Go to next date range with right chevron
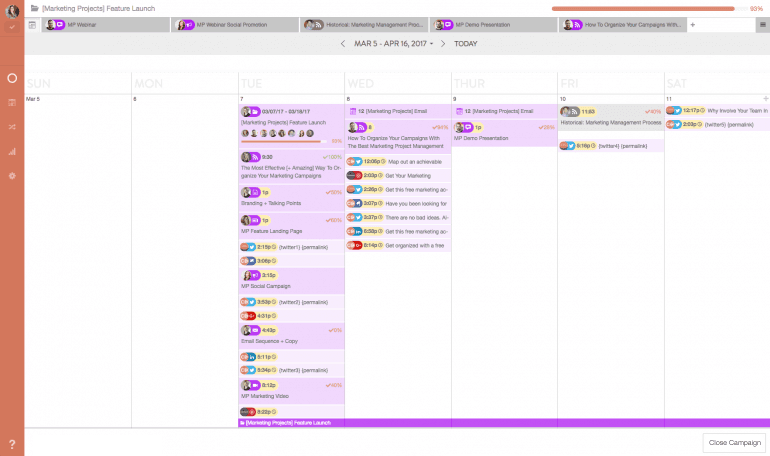 point(444,44)
